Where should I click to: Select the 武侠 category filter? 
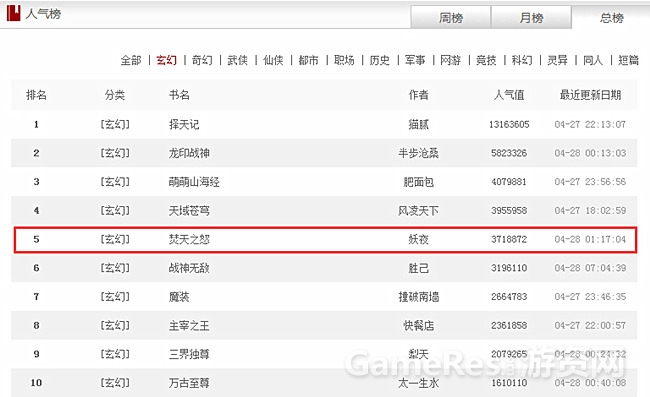(x=238, y=61)
